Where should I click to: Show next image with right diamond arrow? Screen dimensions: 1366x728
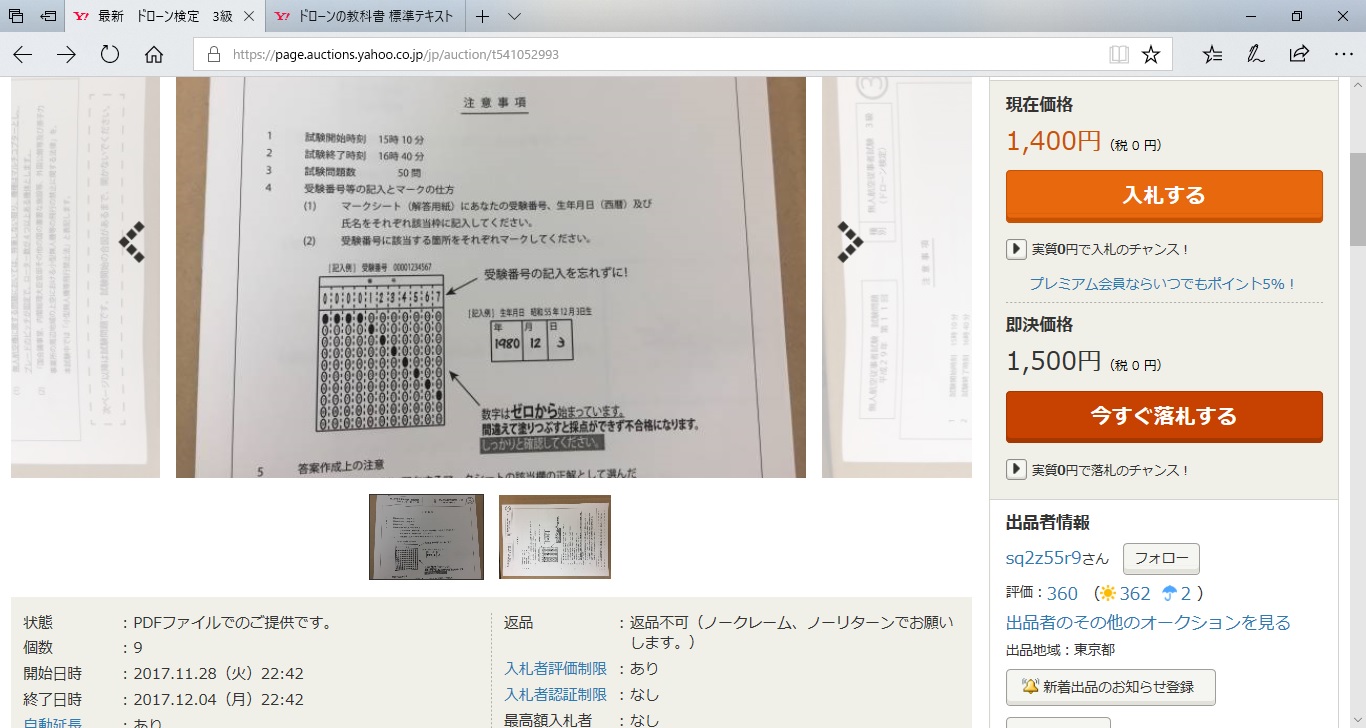(849, 242)
